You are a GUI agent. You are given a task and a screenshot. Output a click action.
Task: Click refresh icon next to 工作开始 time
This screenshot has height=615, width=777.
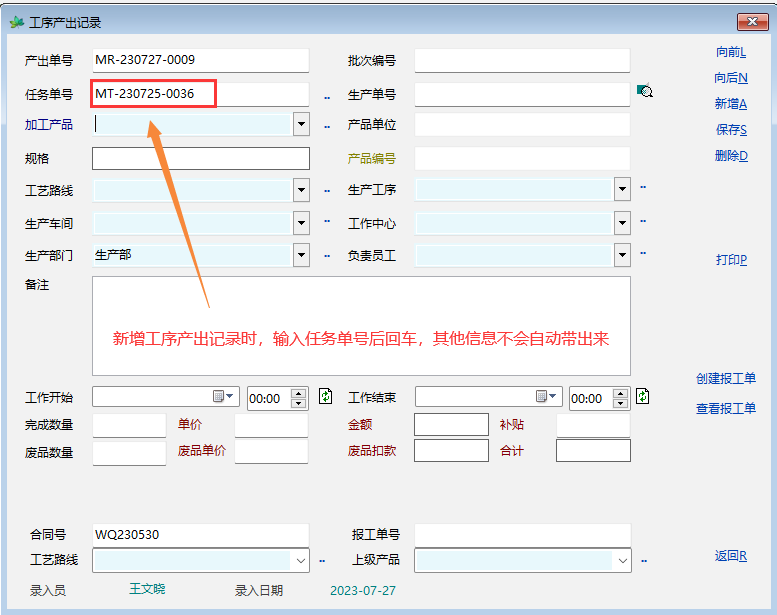tap(326, 397)
